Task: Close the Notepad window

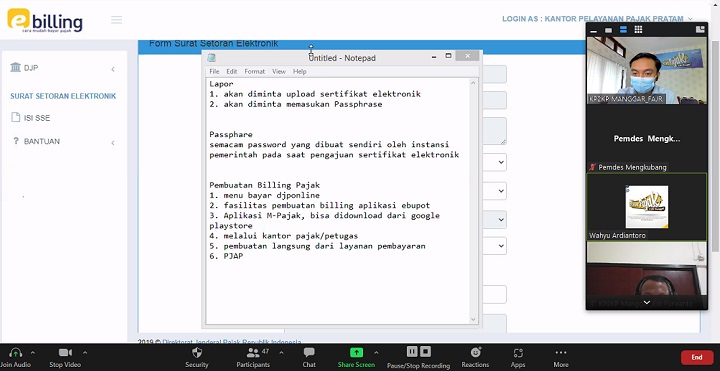Action: (x=467, y=56)
